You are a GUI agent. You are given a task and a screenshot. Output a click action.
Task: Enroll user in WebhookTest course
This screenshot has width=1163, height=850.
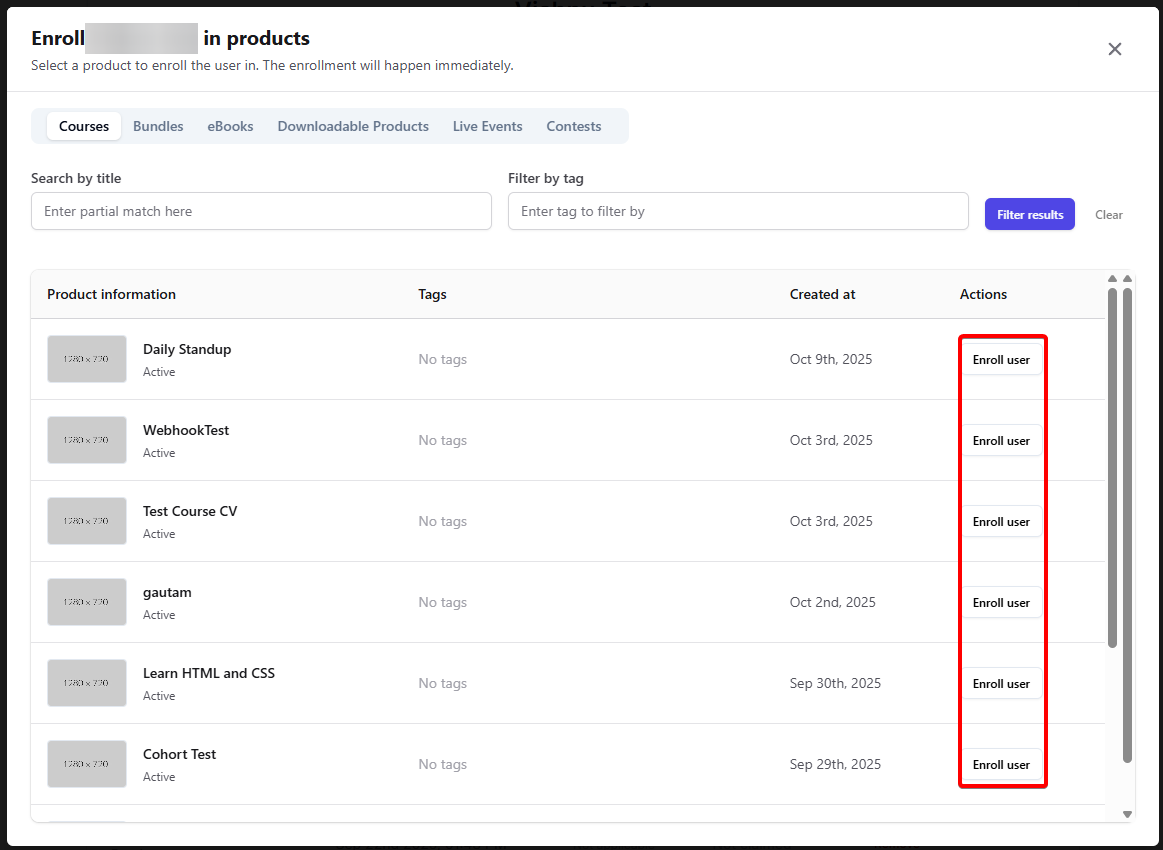click(x=1001, y=441)
